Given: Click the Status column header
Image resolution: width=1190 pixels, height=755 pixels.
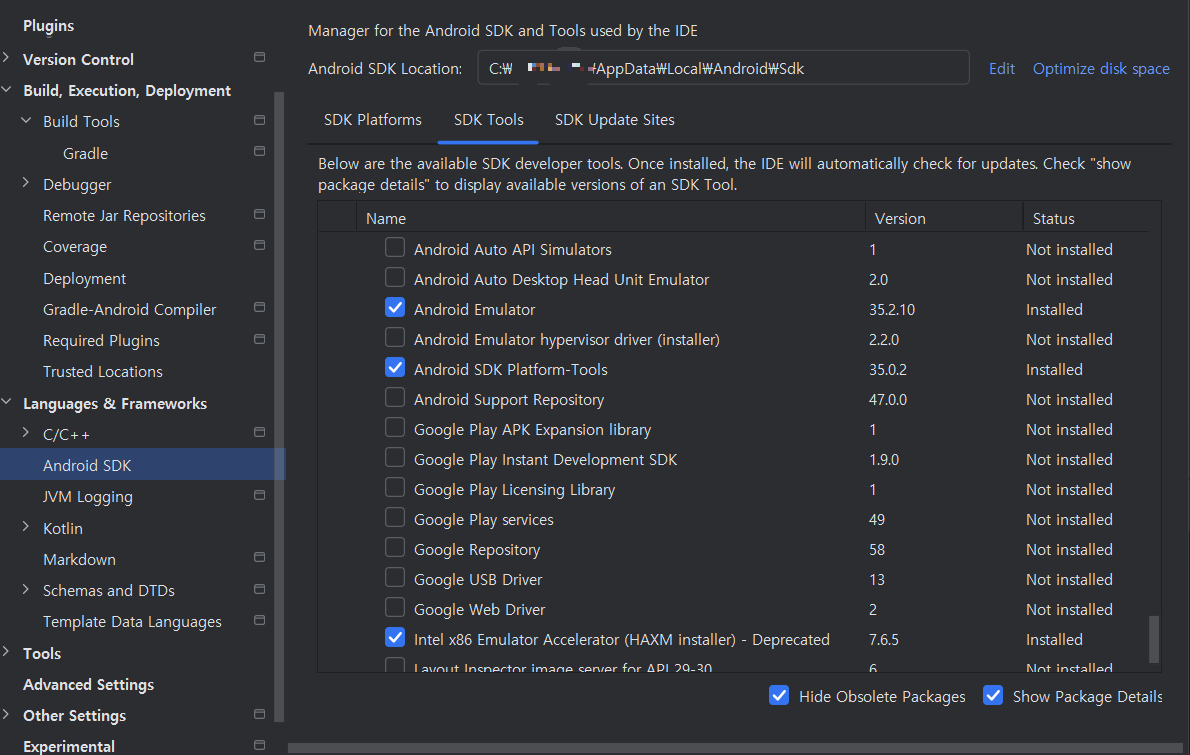Looking at the screenshot, I should (1085, 218).
